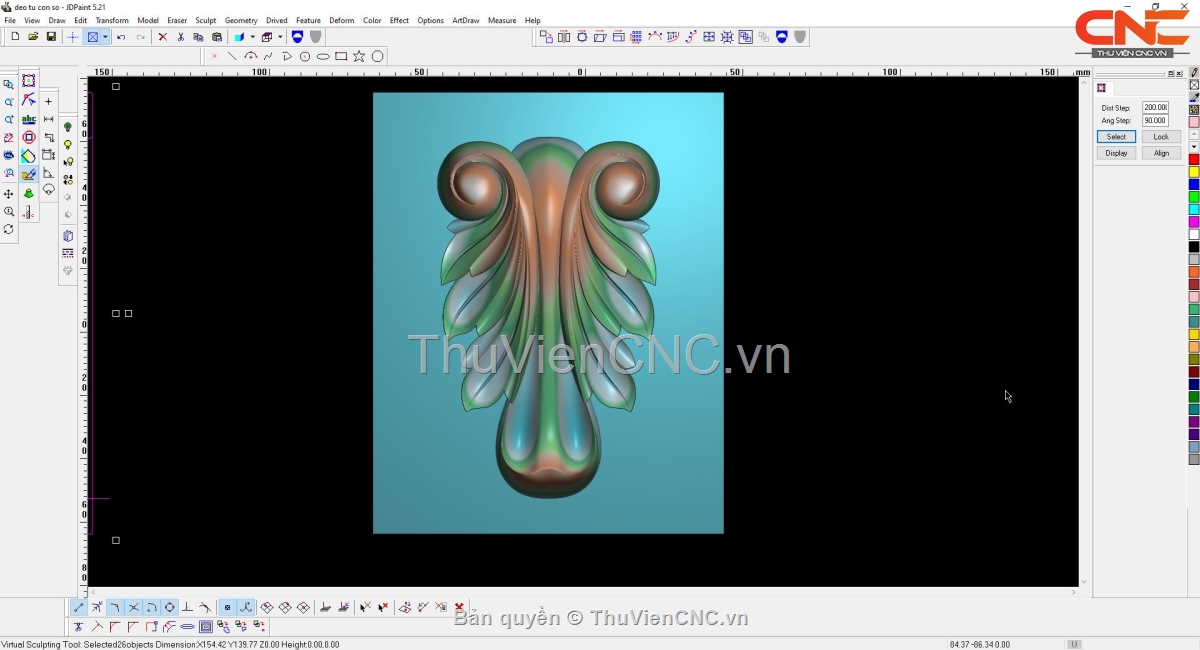Pick the yellow color swatch

pyautogui.click(x=1194, y=172)
